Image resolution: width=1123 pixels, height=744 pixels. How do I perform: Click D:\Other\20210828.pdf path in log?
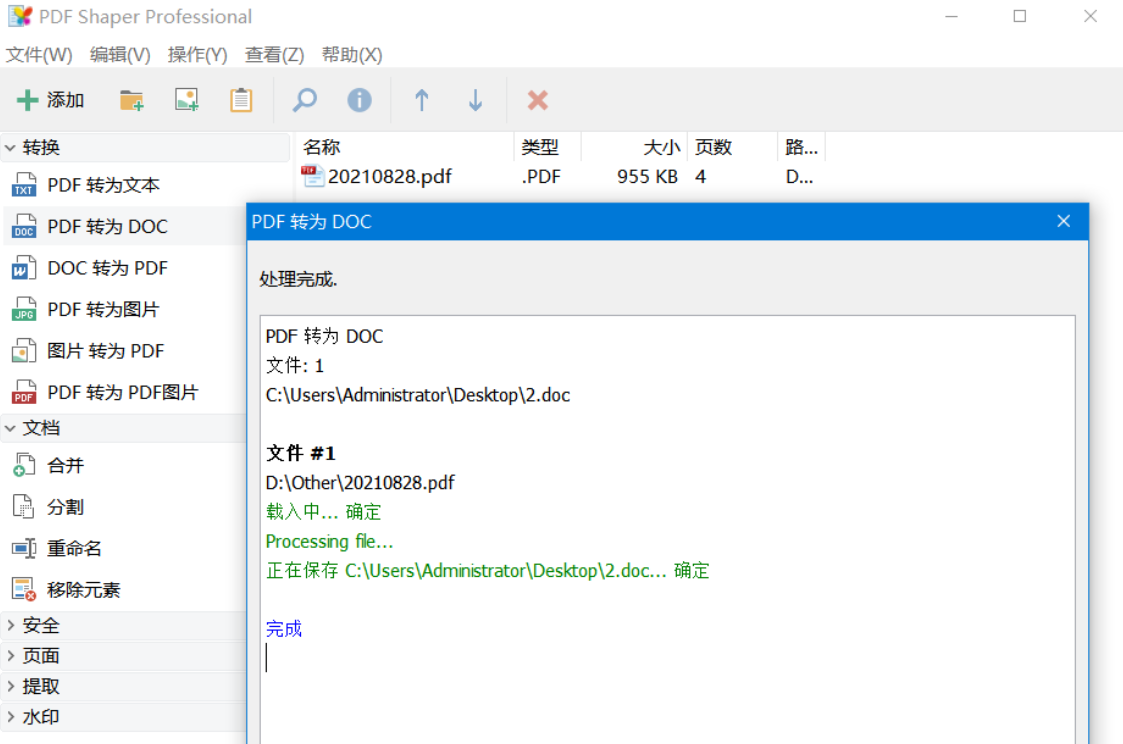[360, 483]
